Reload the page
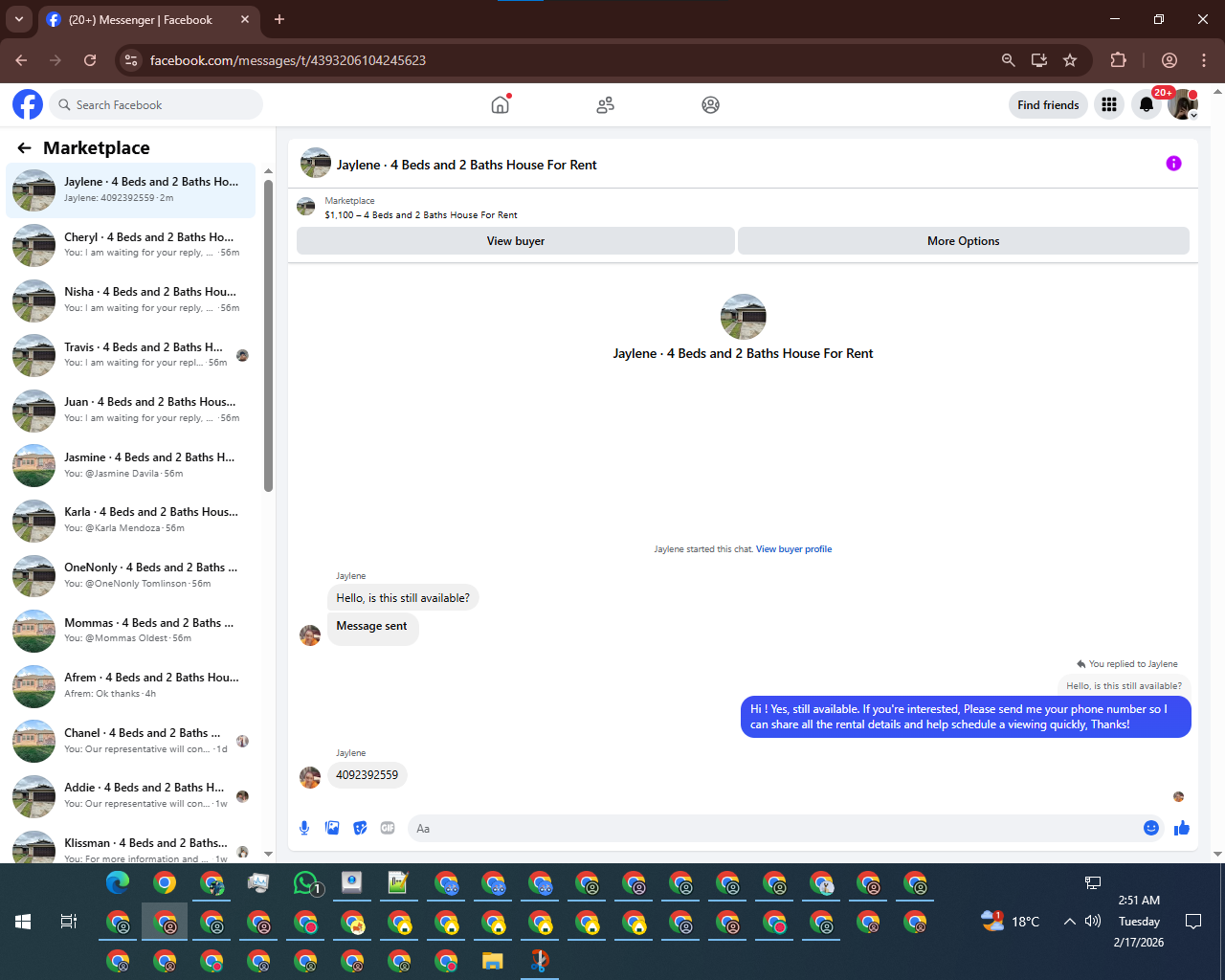1225x980 pixels. coord(90,60)
